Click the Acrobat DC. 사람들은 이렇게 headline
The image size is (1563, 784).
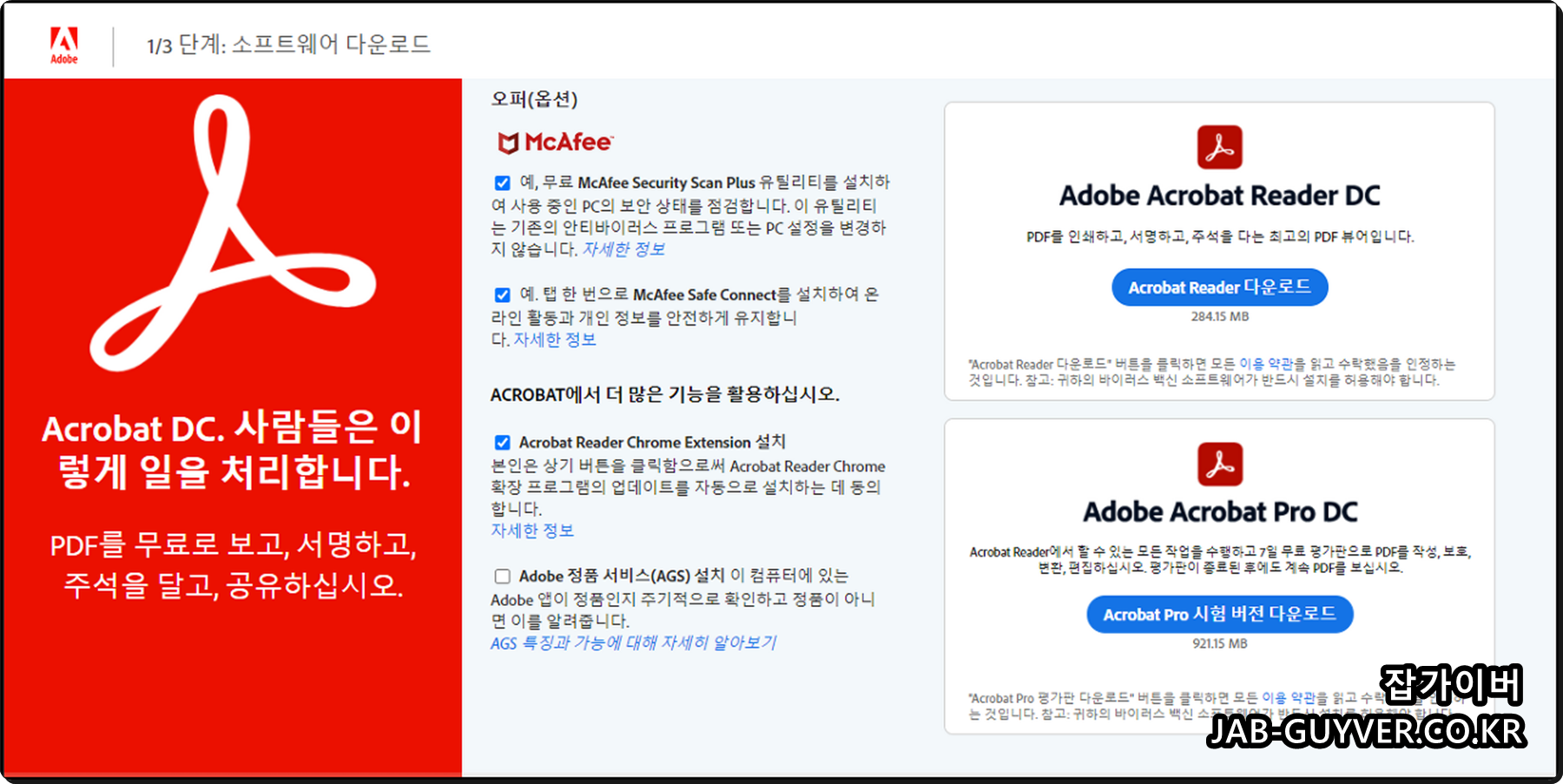tap(233, 450)
